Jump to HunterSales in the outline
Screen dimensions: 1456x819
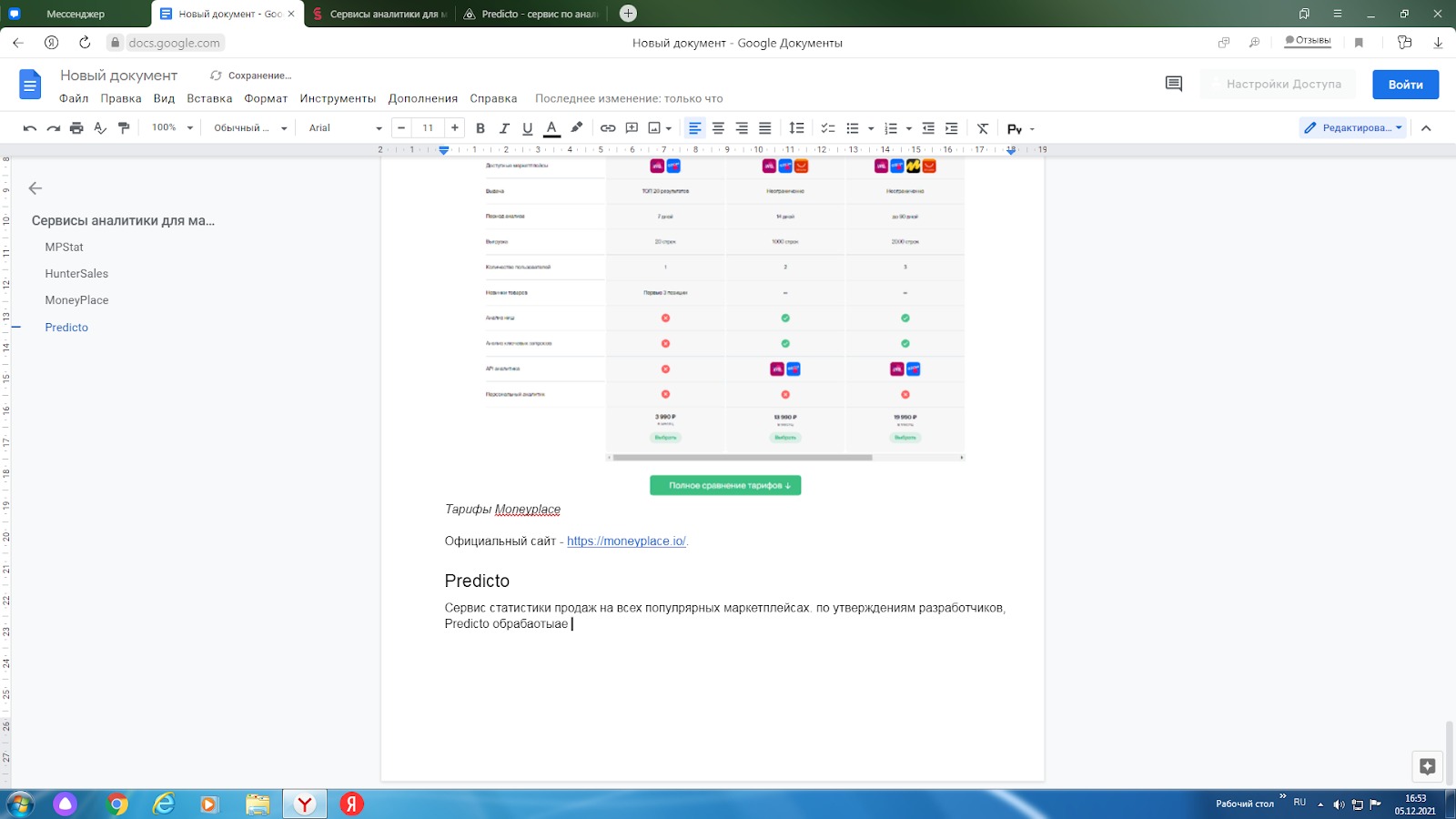[76, 274]
